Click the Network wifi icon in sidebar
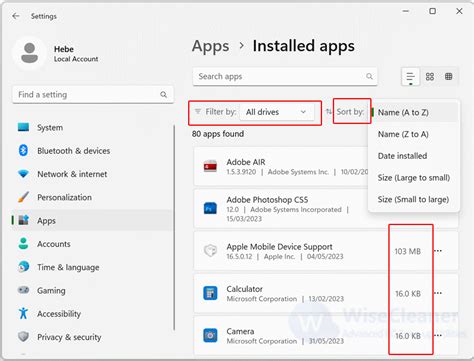 pos(23,174)
